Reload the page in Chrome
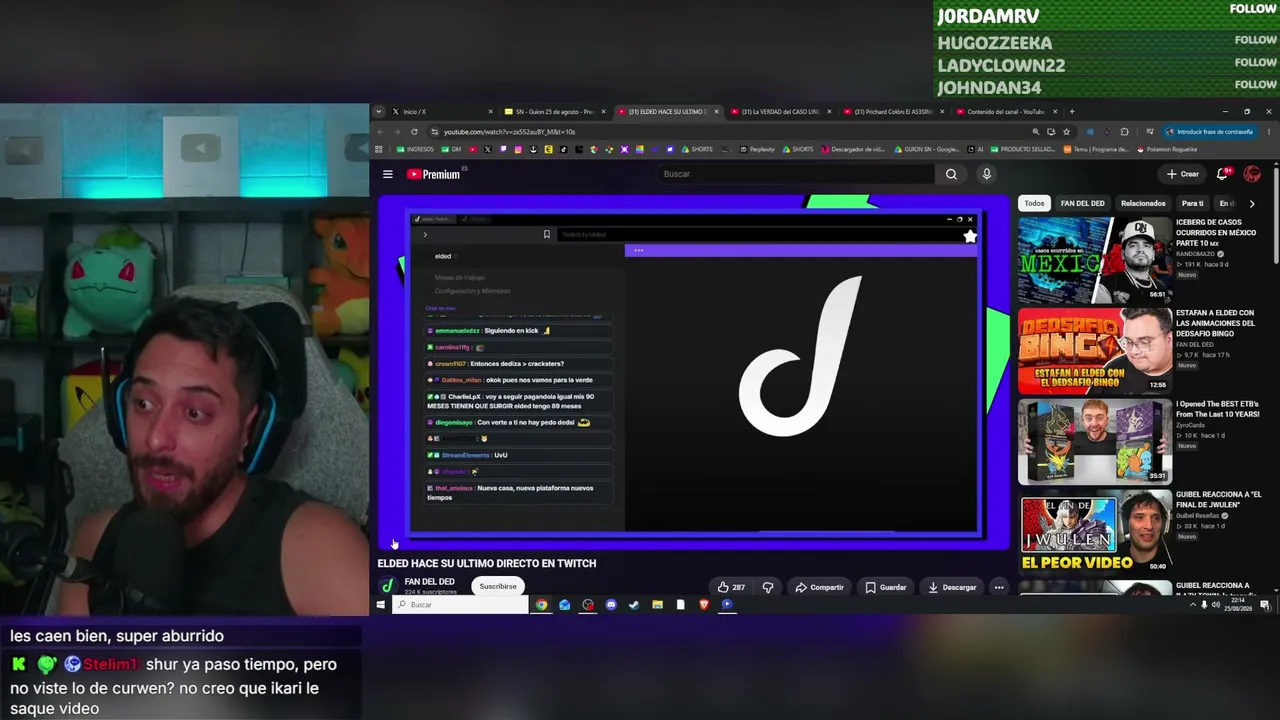 (x=414, y=131)
